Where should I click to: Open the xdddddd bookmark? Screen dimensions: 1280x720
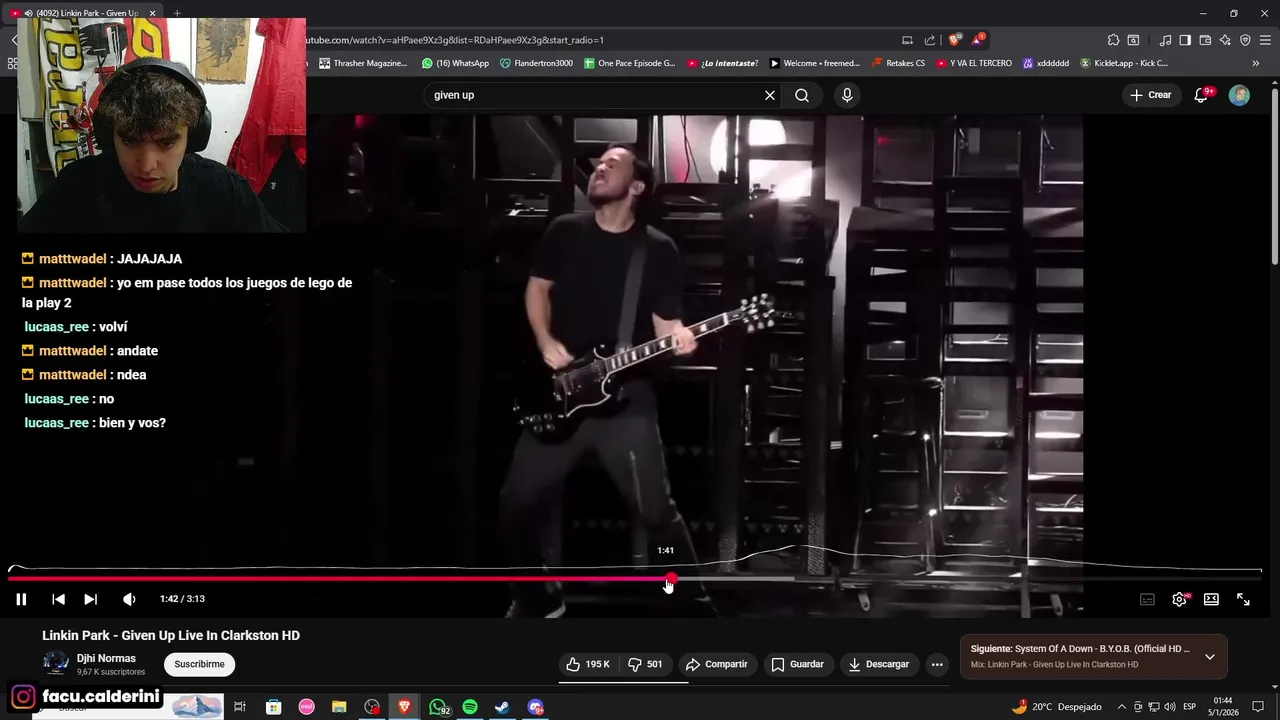(x=1045, y=63)
